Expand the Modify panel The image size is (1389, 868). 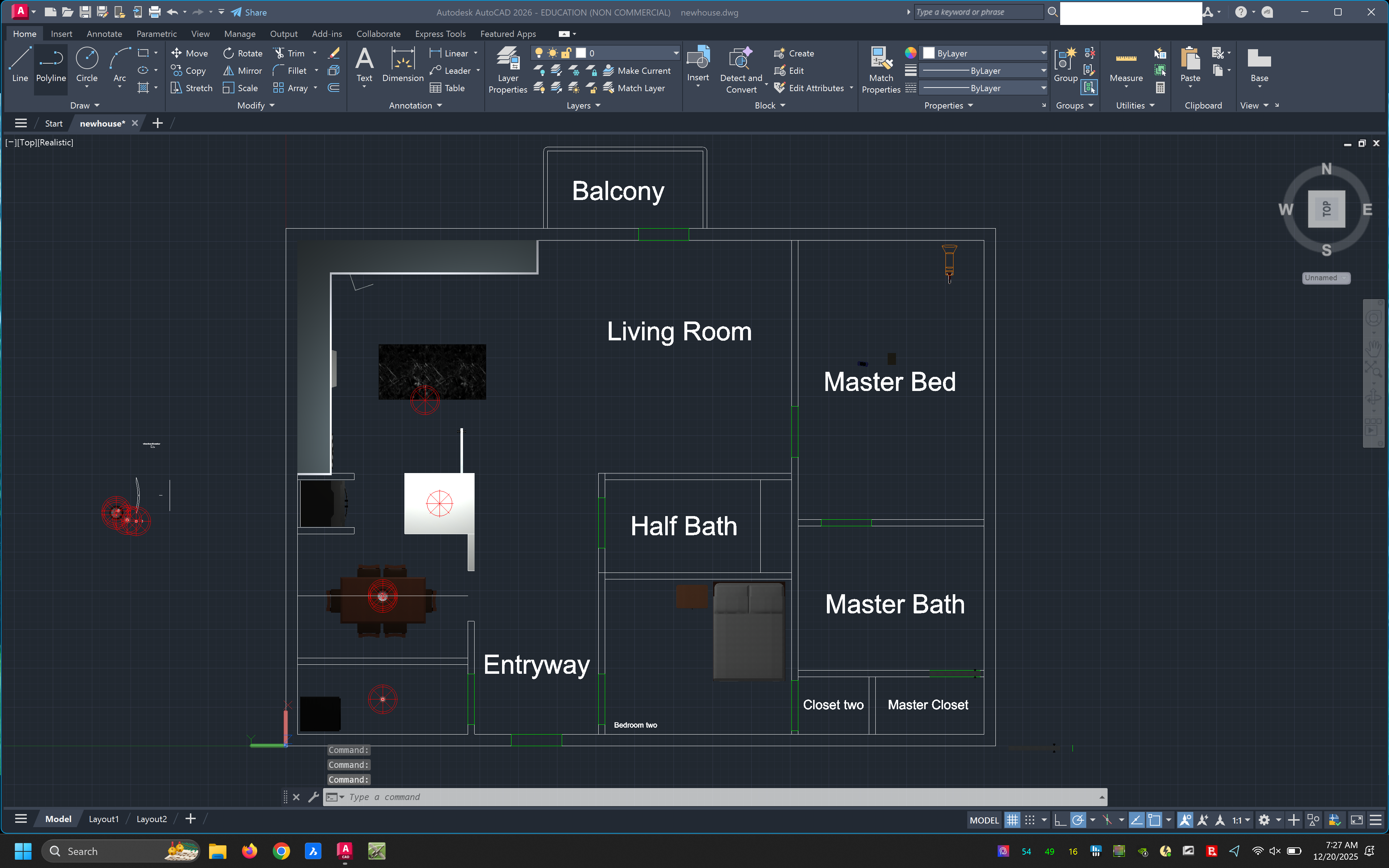coord(255,105)
